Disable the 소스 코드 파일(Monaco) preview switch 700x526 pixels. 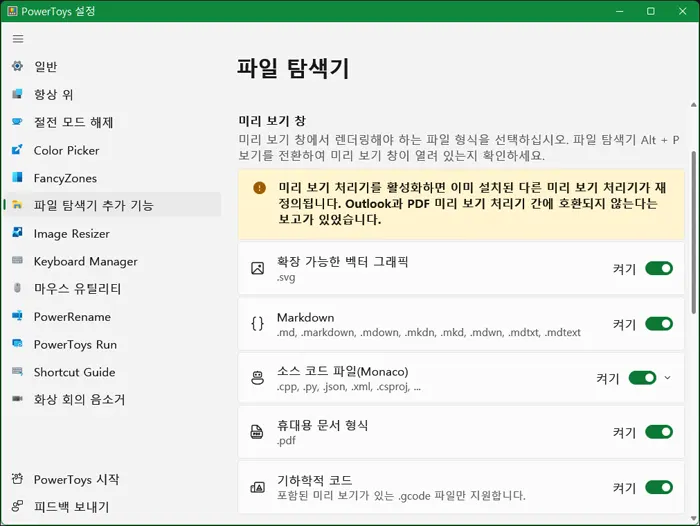pos(642,378)
